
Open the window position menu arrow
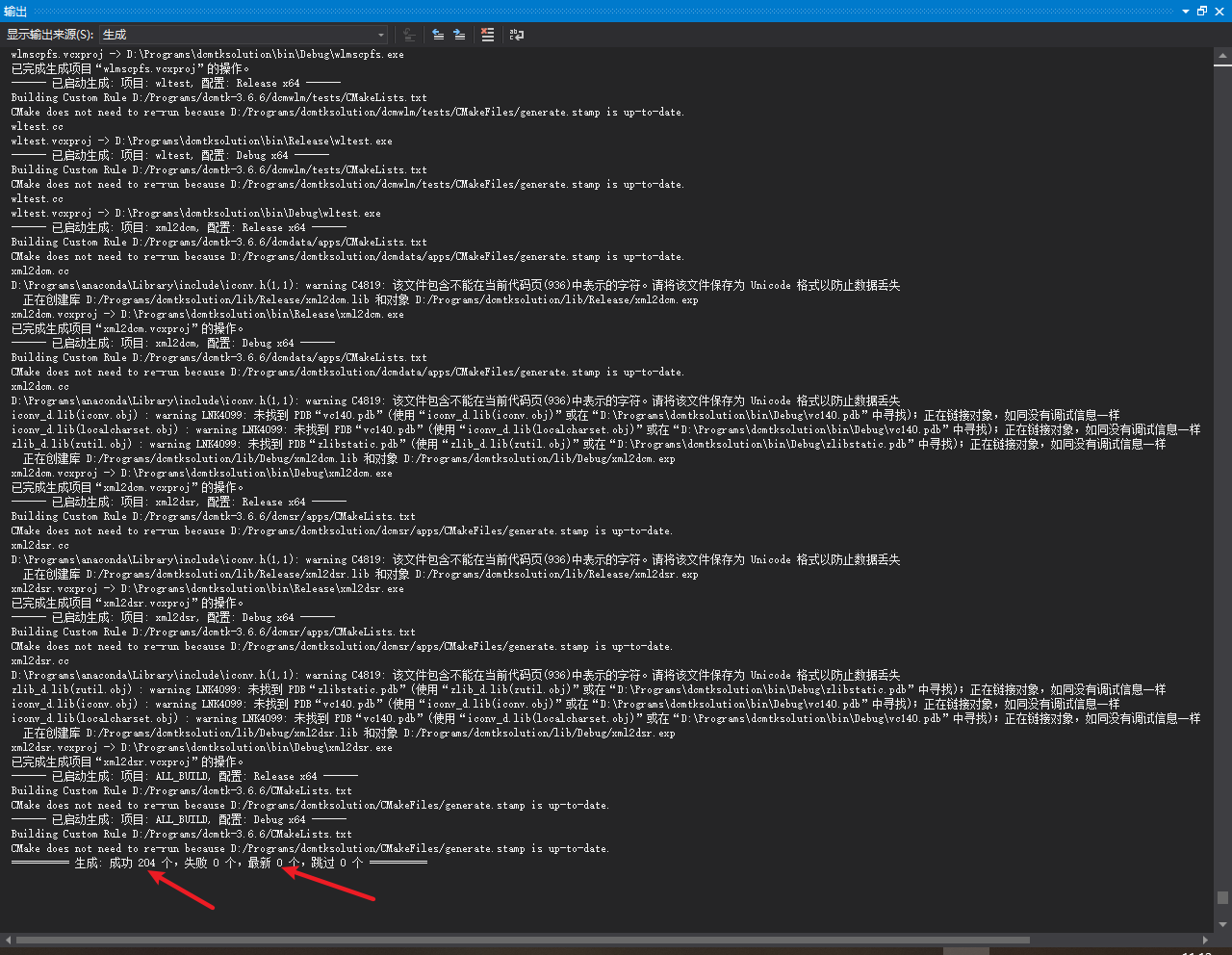1186,11
